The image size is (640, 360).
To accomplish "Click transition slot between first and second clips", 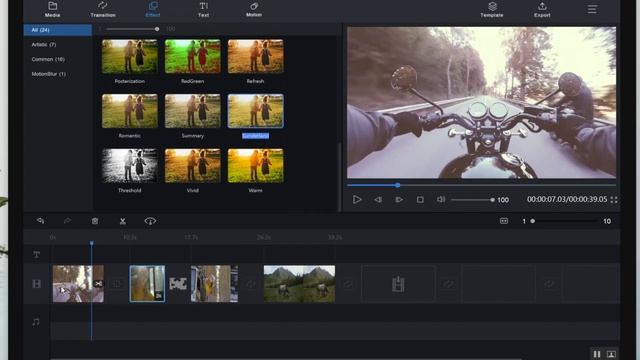I will point(117,284).
